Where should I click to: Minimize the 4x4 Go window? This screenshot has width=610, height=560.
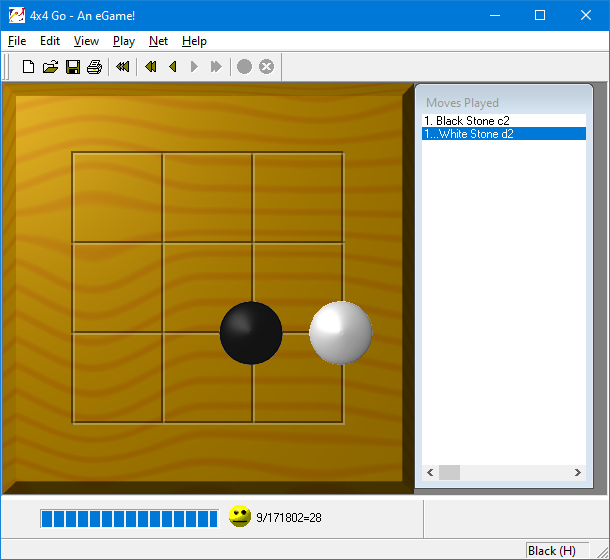[x=495, y=16]
